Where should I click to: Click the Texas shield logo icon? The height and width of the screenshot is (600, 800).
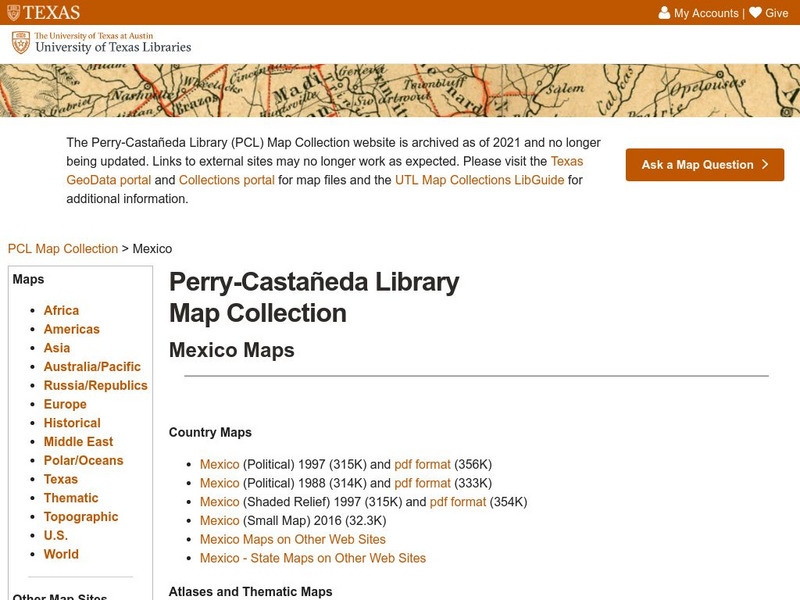[x=11, y=13]
